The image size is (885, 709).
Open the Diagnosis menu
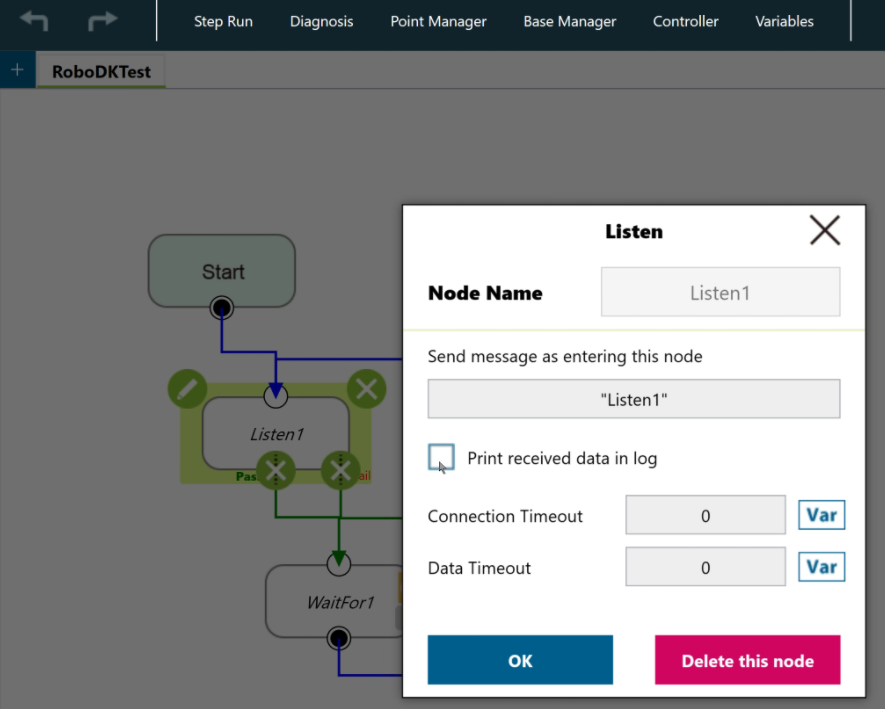point(321,21)
